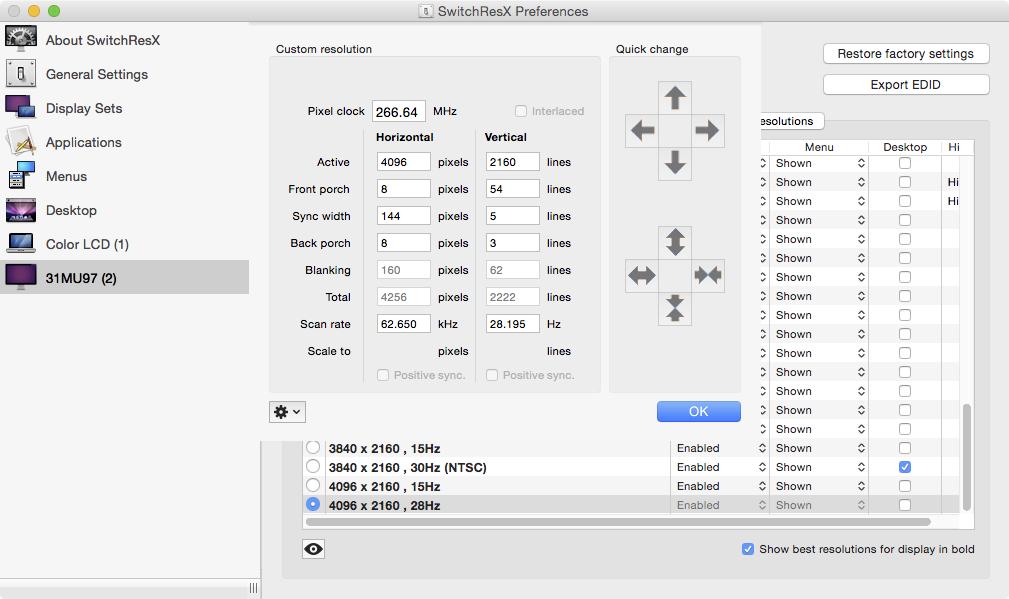The width and height of the screenshot is (1009, 599).
Task: Click the Export EDID button
Action: pyautogui.click(x=906, y=84)
